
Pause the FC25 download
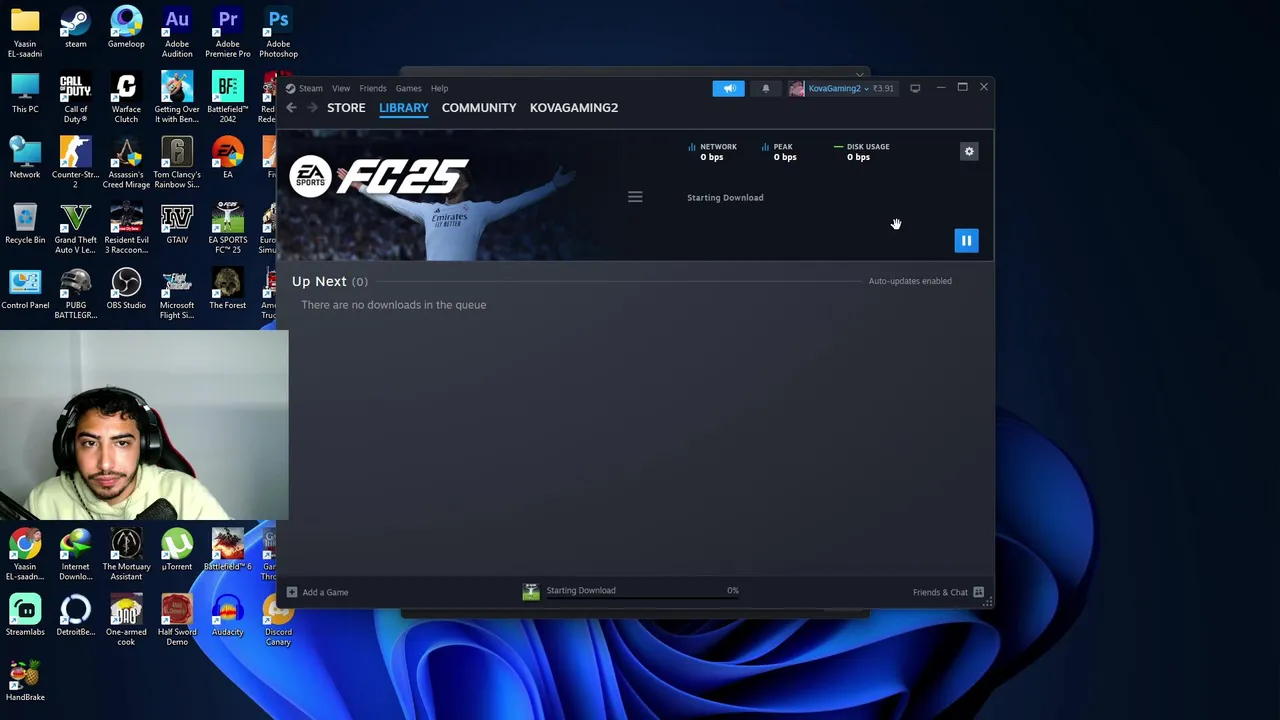coord(966,240)
